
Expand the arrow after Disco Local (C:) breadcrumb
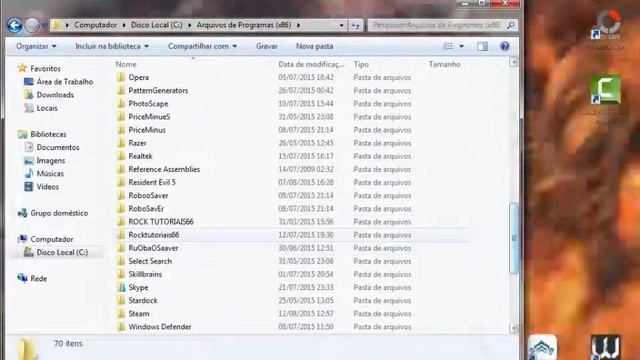[x=190, y=25]
